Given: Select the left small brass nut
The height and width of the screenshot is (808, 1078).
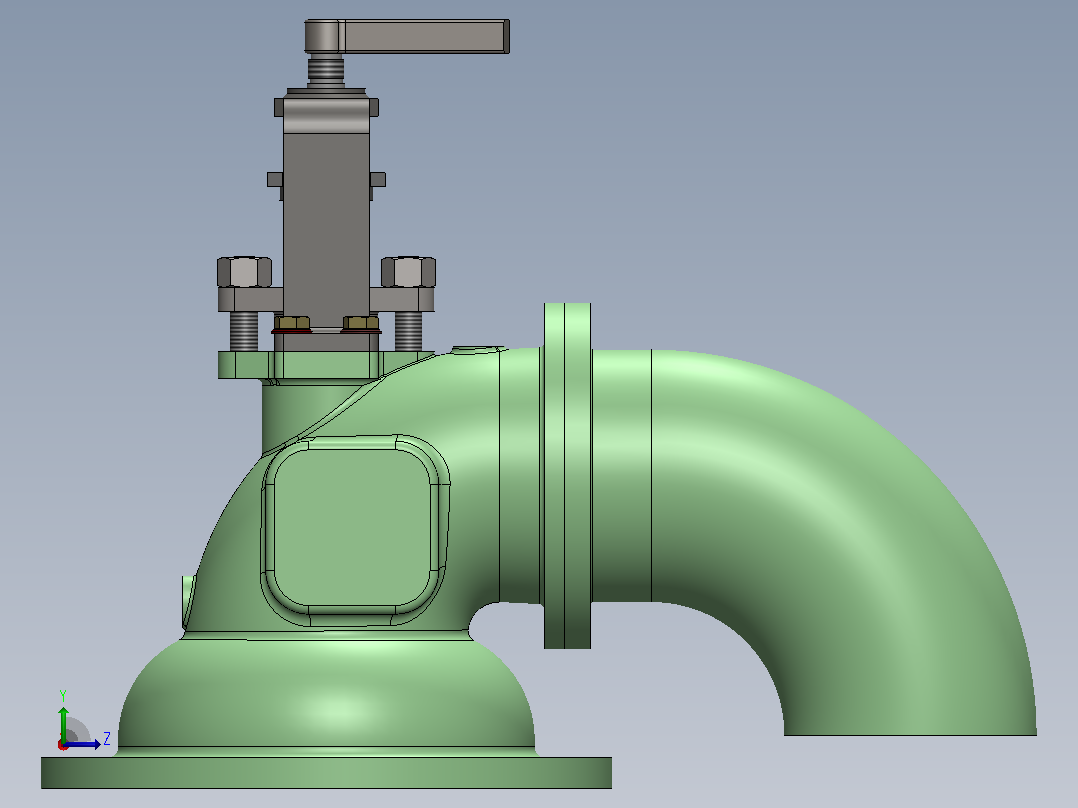Looking at the screenshot, I should point(292,323).
